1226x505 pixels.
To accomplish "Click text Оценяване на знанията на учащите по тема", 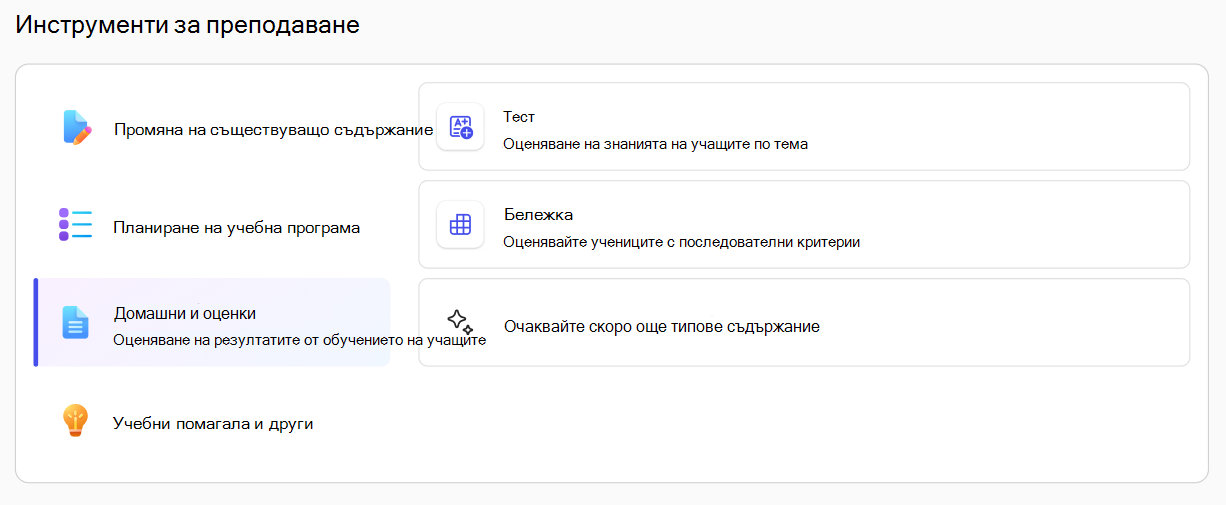I will tap(655, 144).
